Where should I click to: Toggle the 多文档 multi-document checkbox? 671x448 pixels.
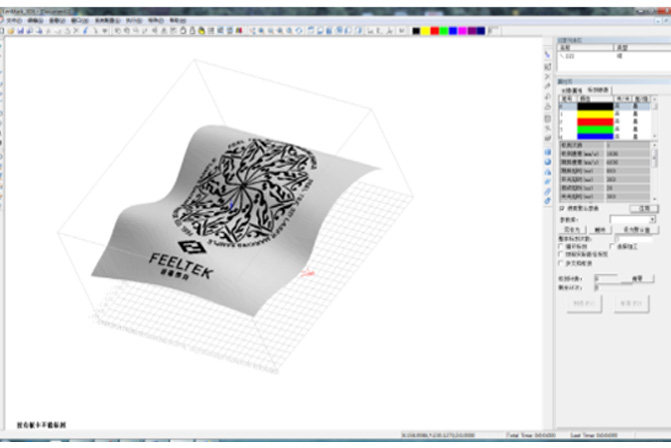click(561, 263)
